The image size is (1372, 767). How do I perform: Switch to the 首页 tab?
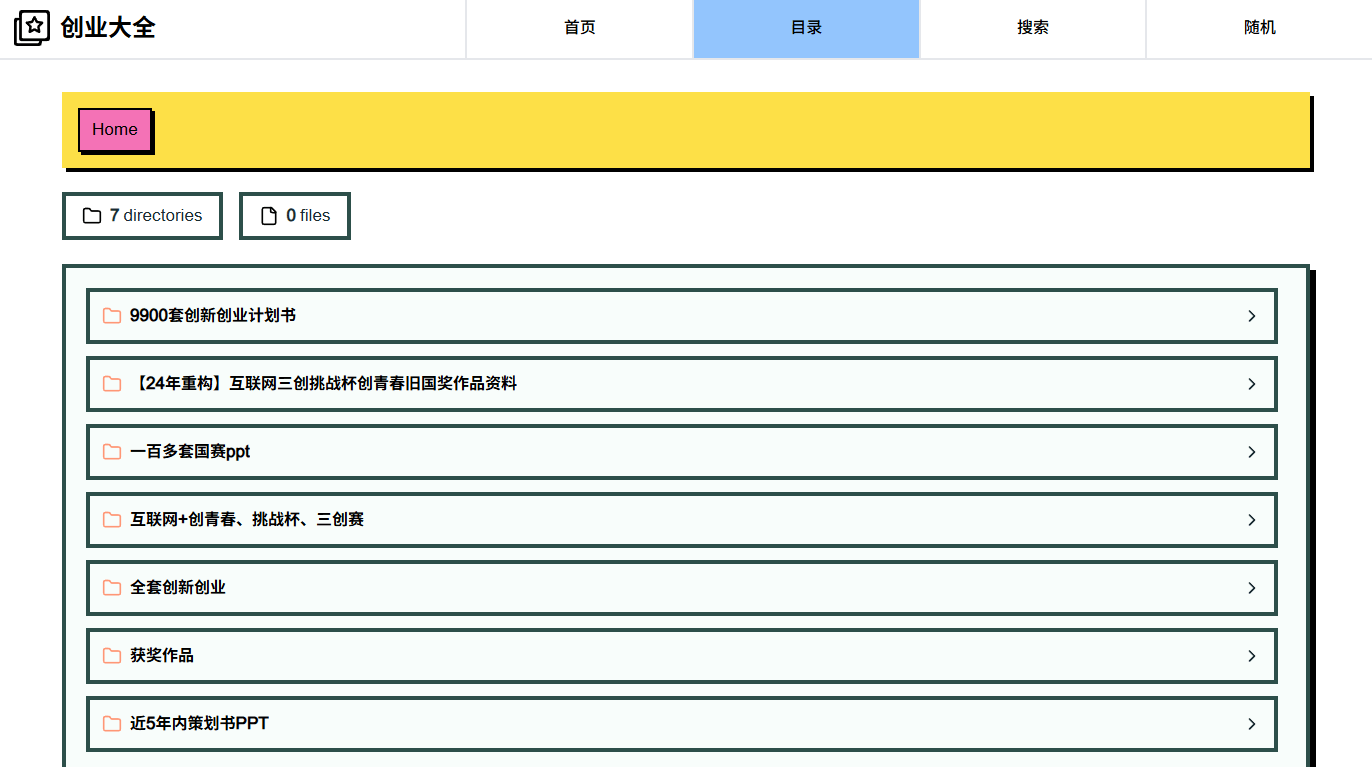[580, 28]
